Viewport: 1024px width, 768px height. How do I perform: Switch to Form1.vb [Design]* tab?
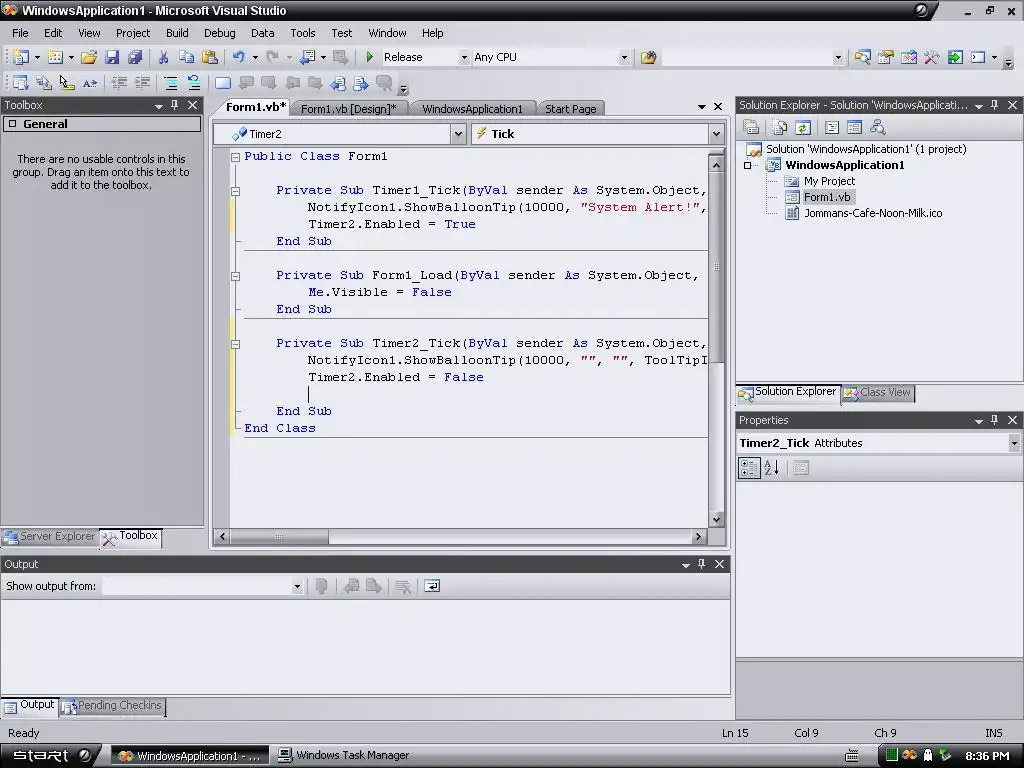point(348,108)
